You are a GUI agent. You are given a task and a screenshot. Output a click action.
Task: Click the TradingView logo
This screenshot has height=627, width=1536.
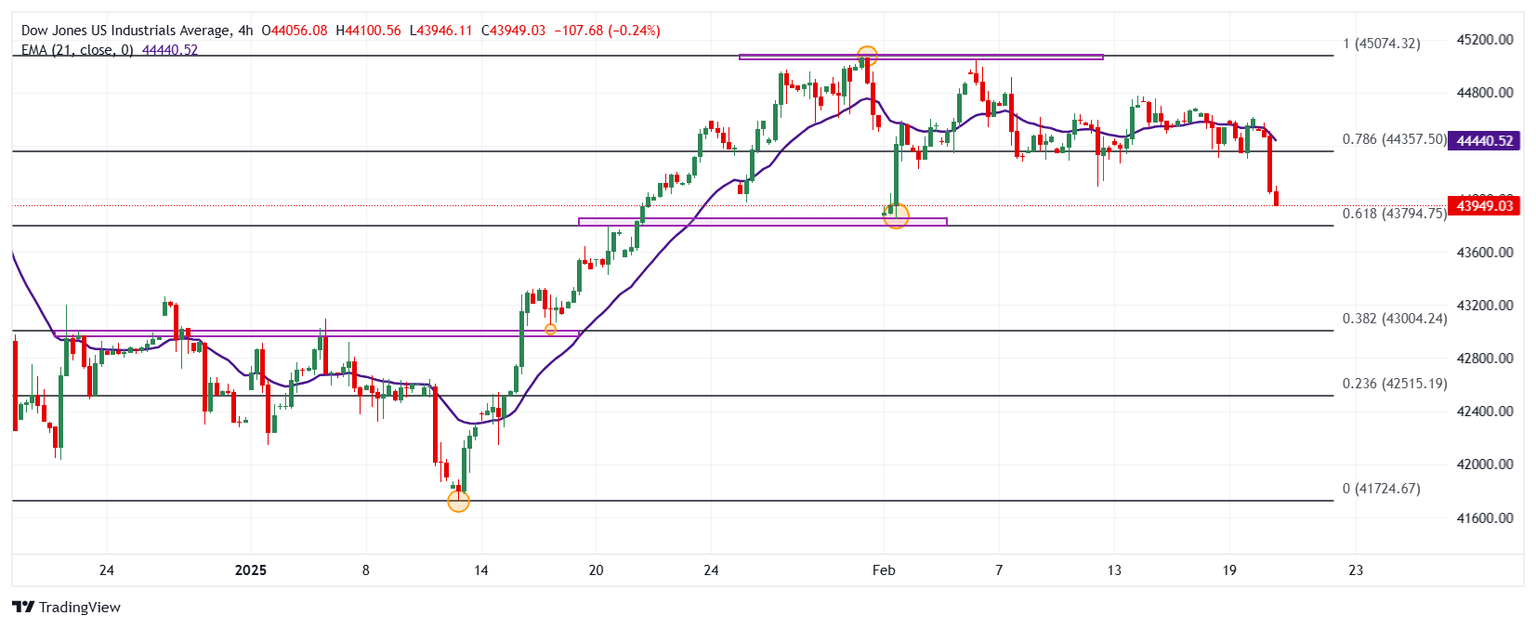pyautogui.click(x=65, y=607)
